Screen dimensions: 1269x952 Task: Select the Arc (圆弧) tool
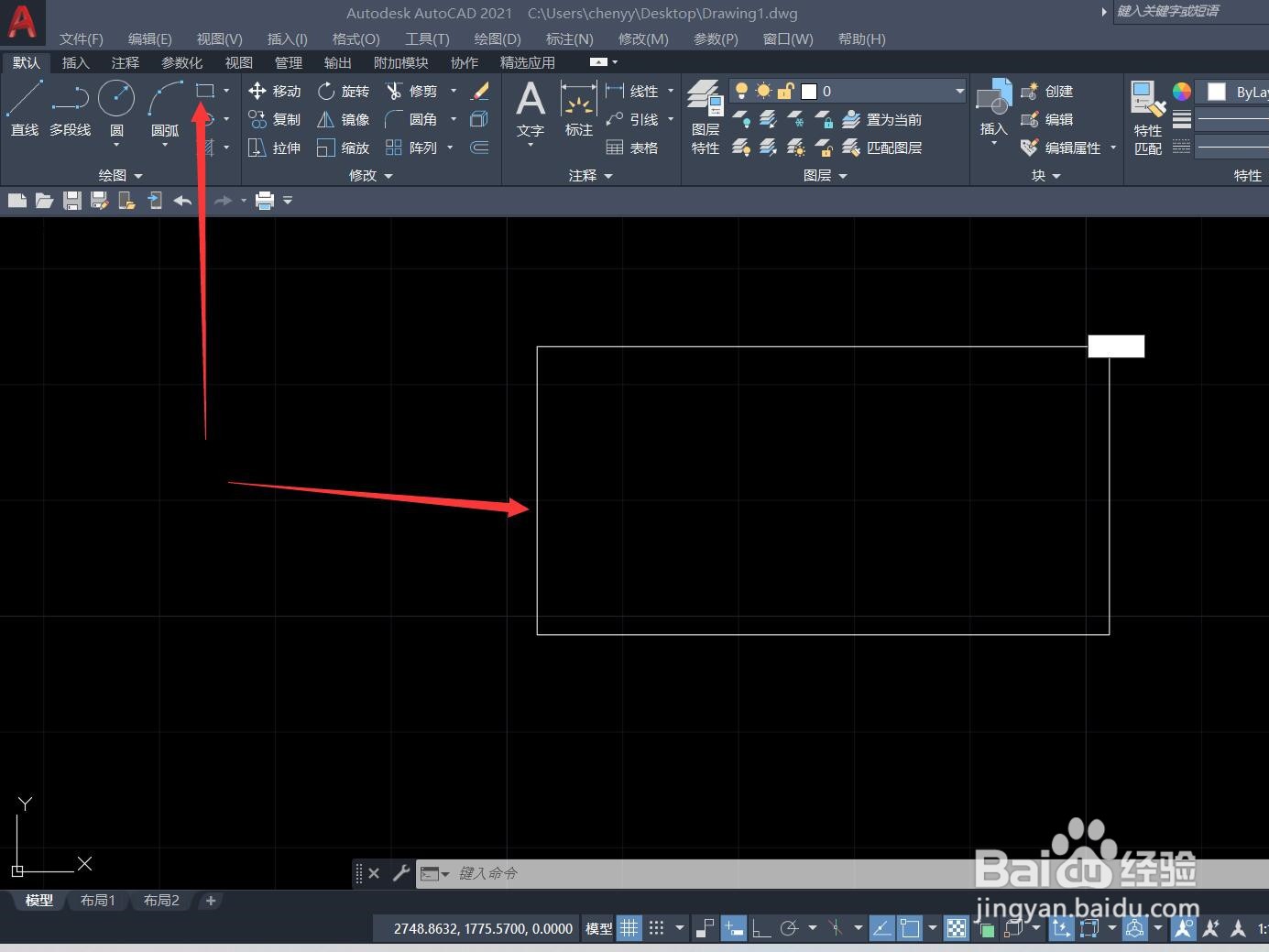tap(165, 108)
